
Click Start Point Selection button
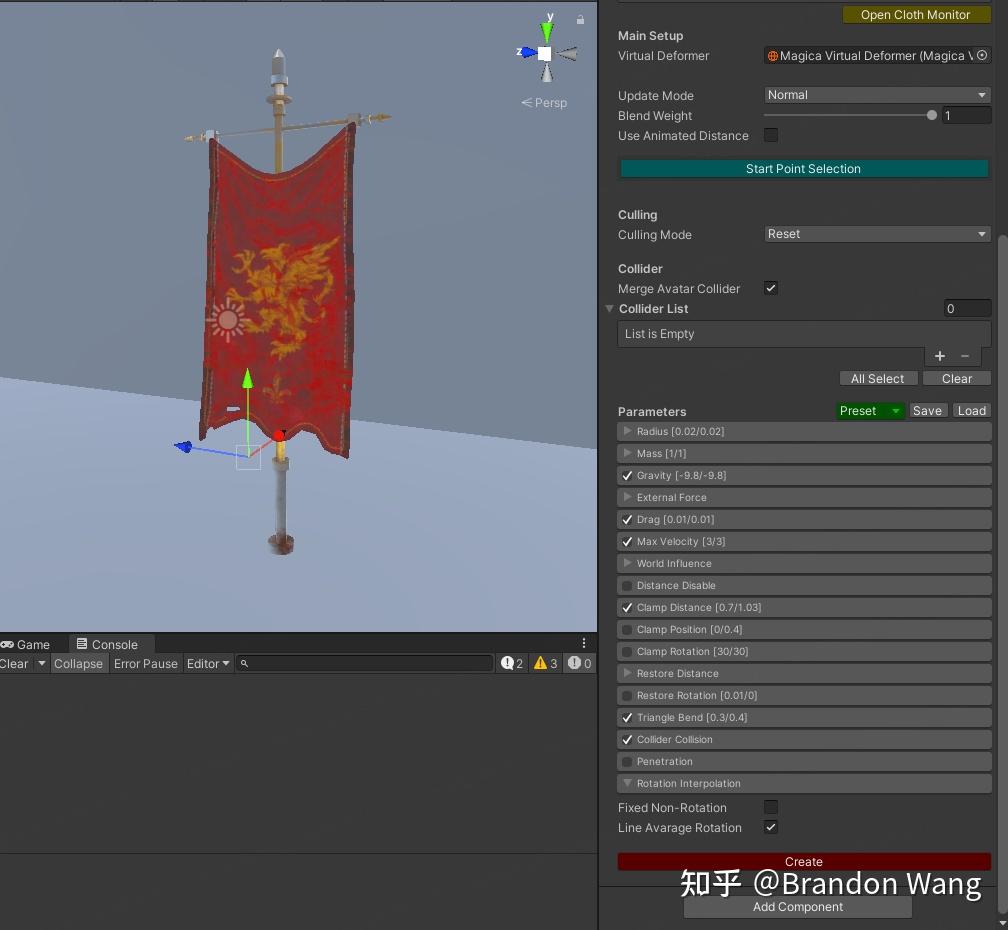[x=804, y=168]
